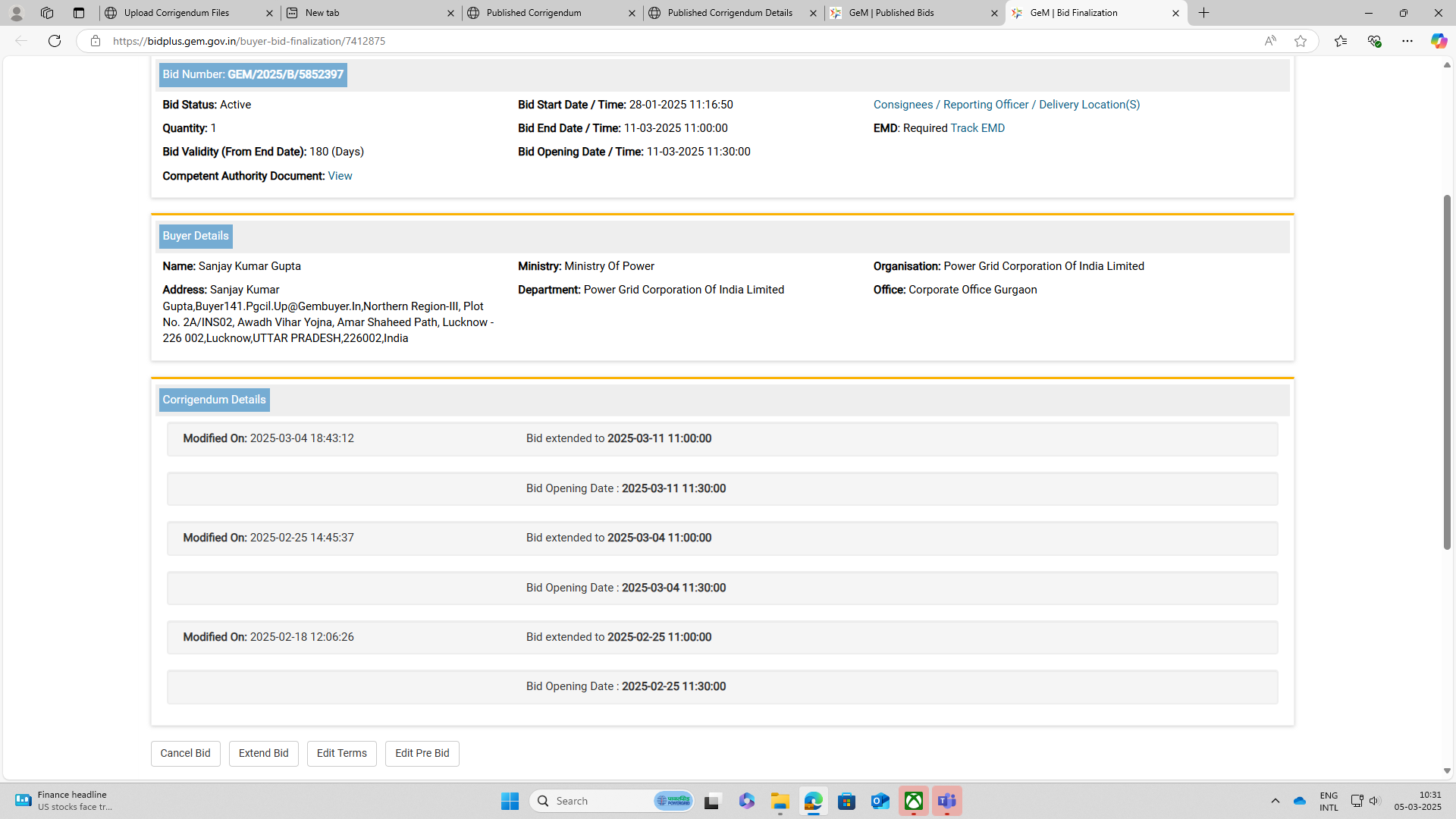
Task: Click the Corrigendum Details section header
Action: pos(214,400)
